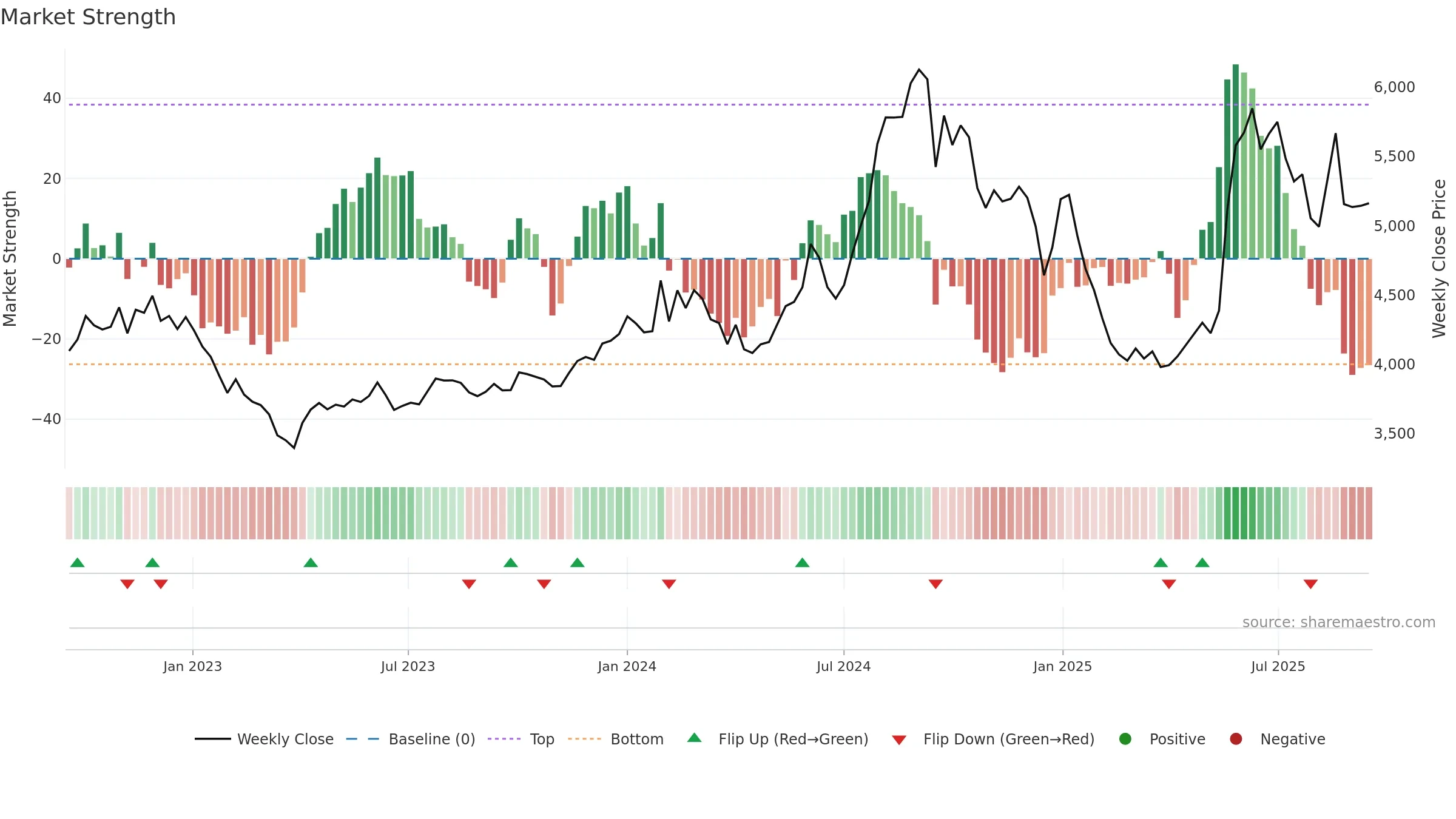This screenshot has height=819, width=1456.
Task: Click the tallest green bar near June 2025
Action: (x=1235, y=161)
